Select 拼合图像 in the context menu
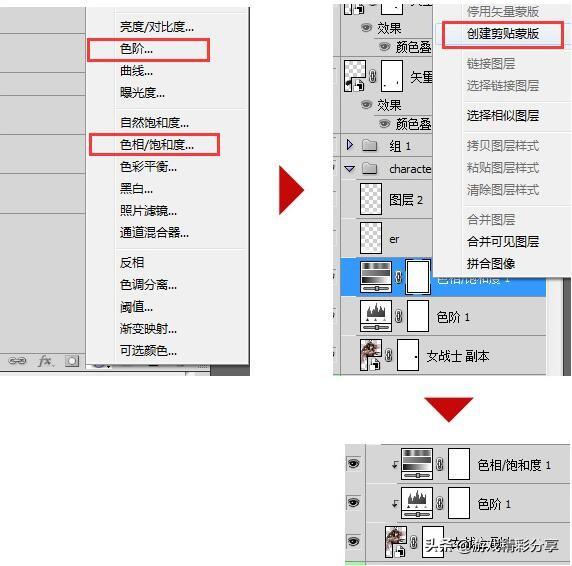This screenshot has width=572, height=566. pos(491,263)
